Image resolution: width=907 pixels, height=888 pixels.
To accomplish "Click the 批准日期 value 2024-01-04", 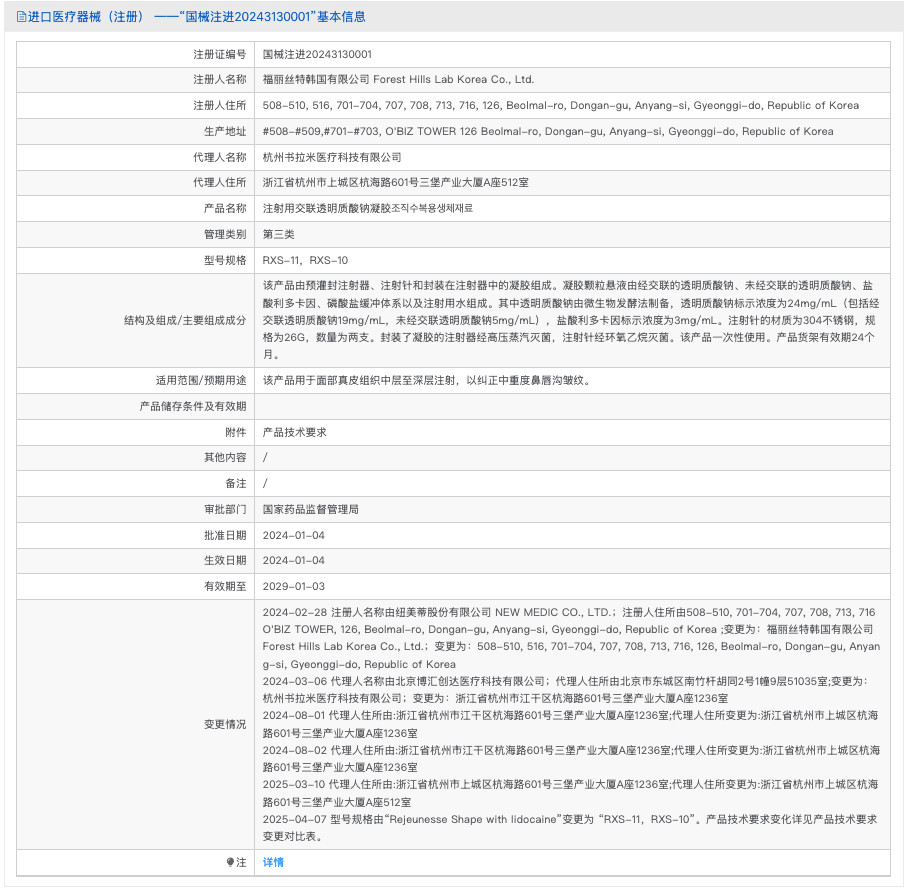I will point(293,536).
